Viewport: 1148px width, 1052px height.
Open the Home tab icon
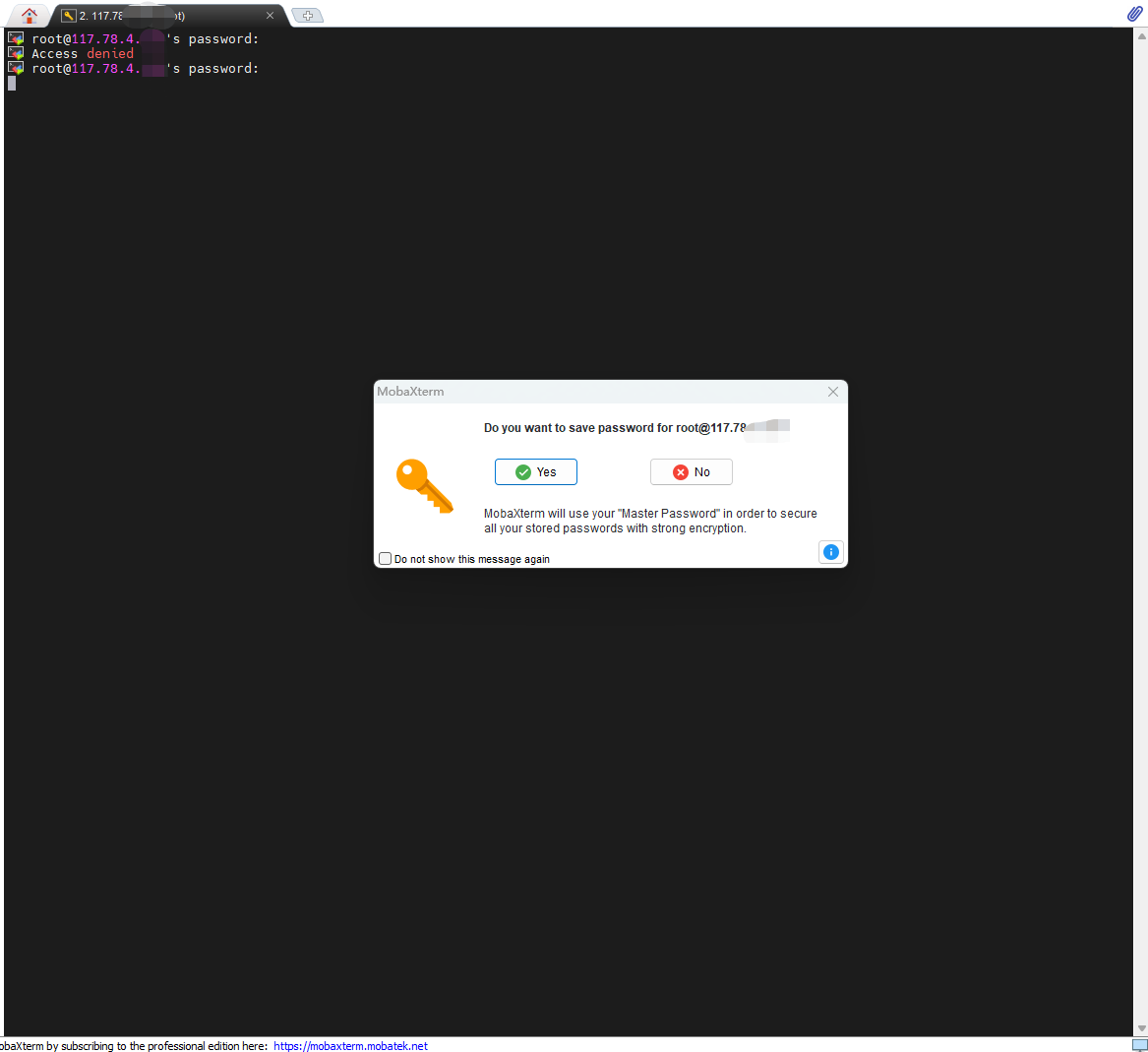30,16
